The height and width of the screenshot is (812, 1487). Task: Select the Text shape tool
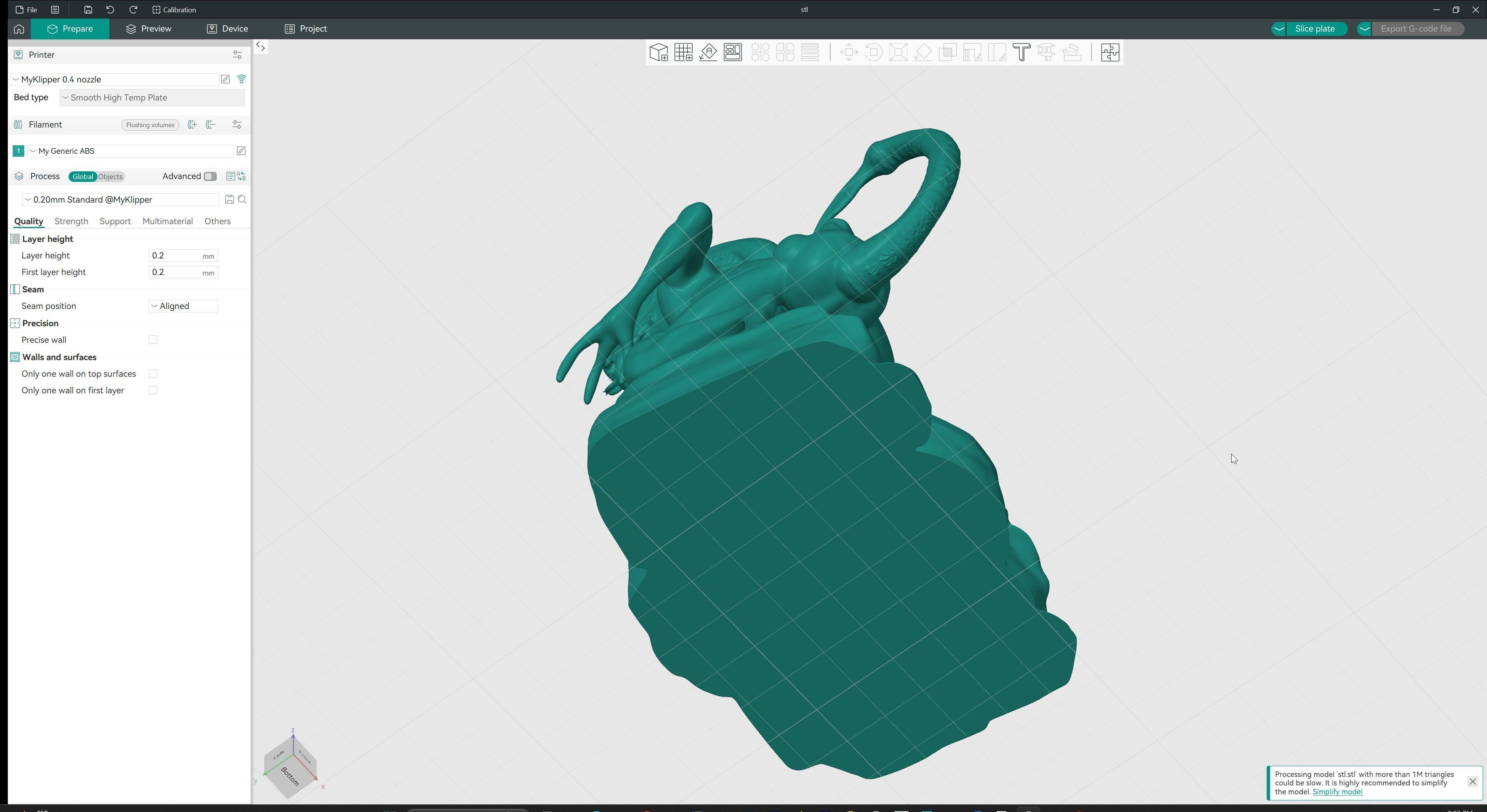1022,52
